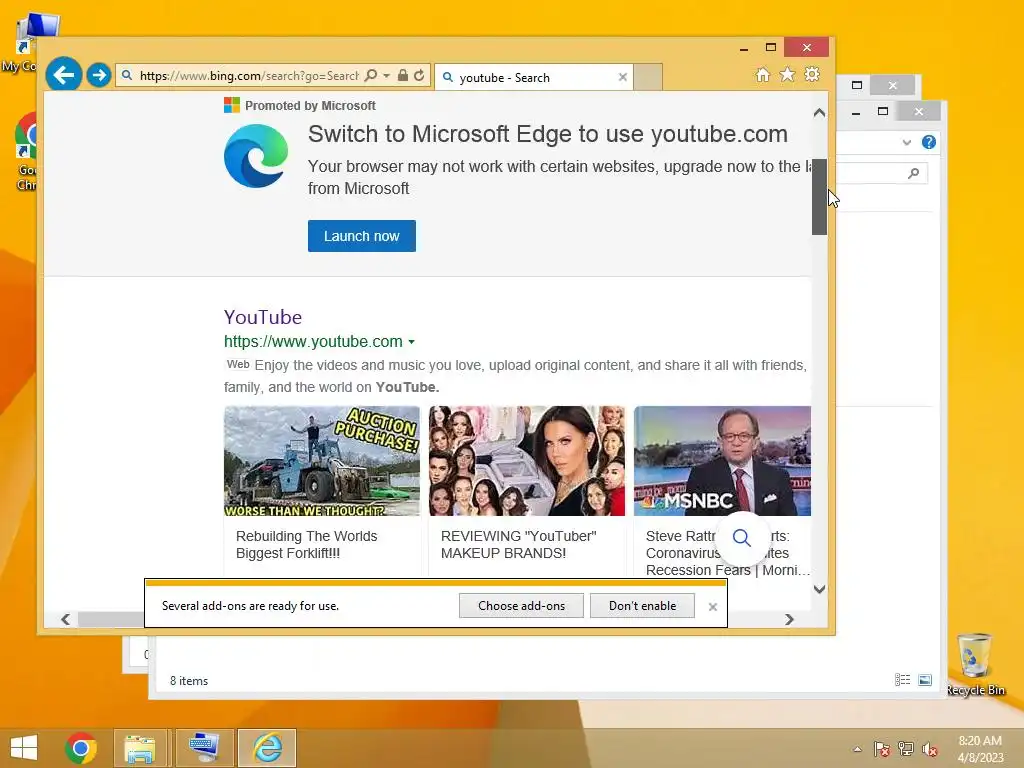1024x768 pixels.
Task: Refresh the page with reload icon
Action: tap(419, 76)
